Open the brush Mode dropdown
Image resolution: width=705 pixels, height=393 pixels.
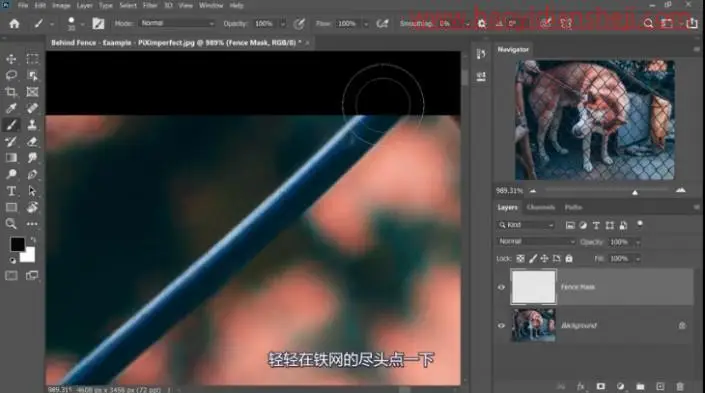click(176, 23)
